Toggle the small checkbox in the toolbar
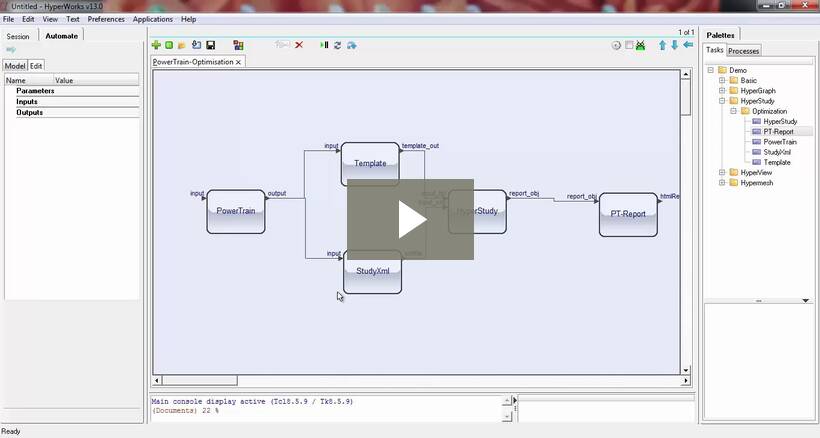The height and width of the screenshot is (438, 820). click(629, 45)
